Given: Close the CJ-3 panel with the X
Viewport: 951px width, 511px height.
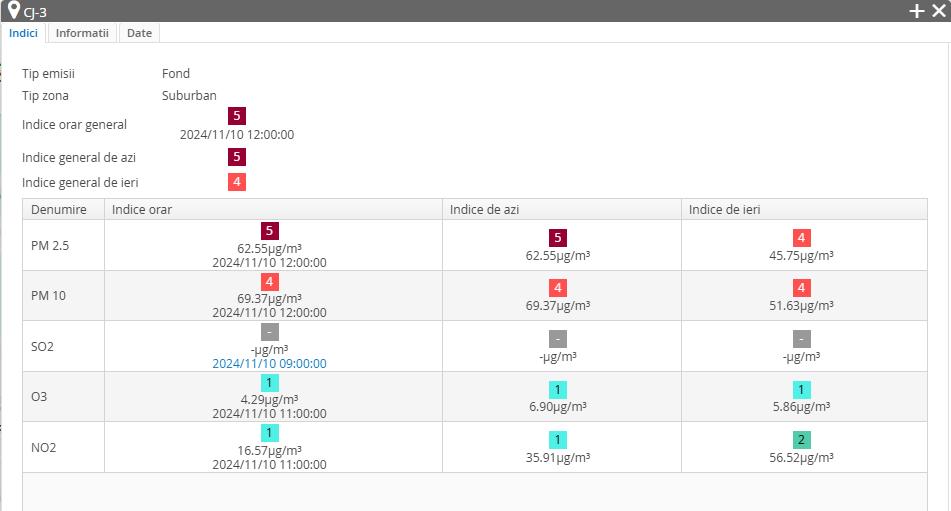Looking at the screenshot, I should tap(938, 11).
